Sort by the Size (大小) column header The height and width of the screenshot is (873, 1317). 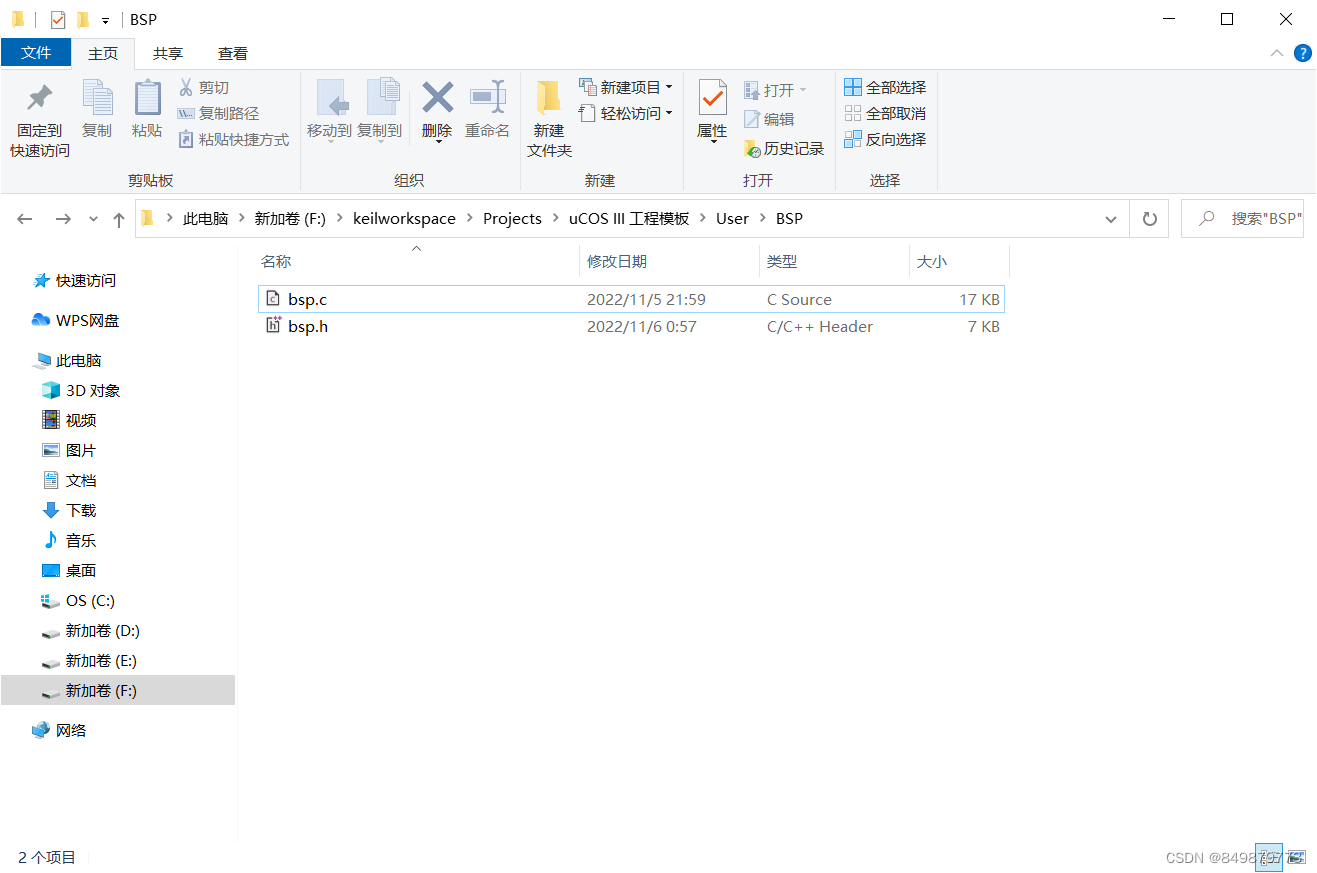[959, 261]
